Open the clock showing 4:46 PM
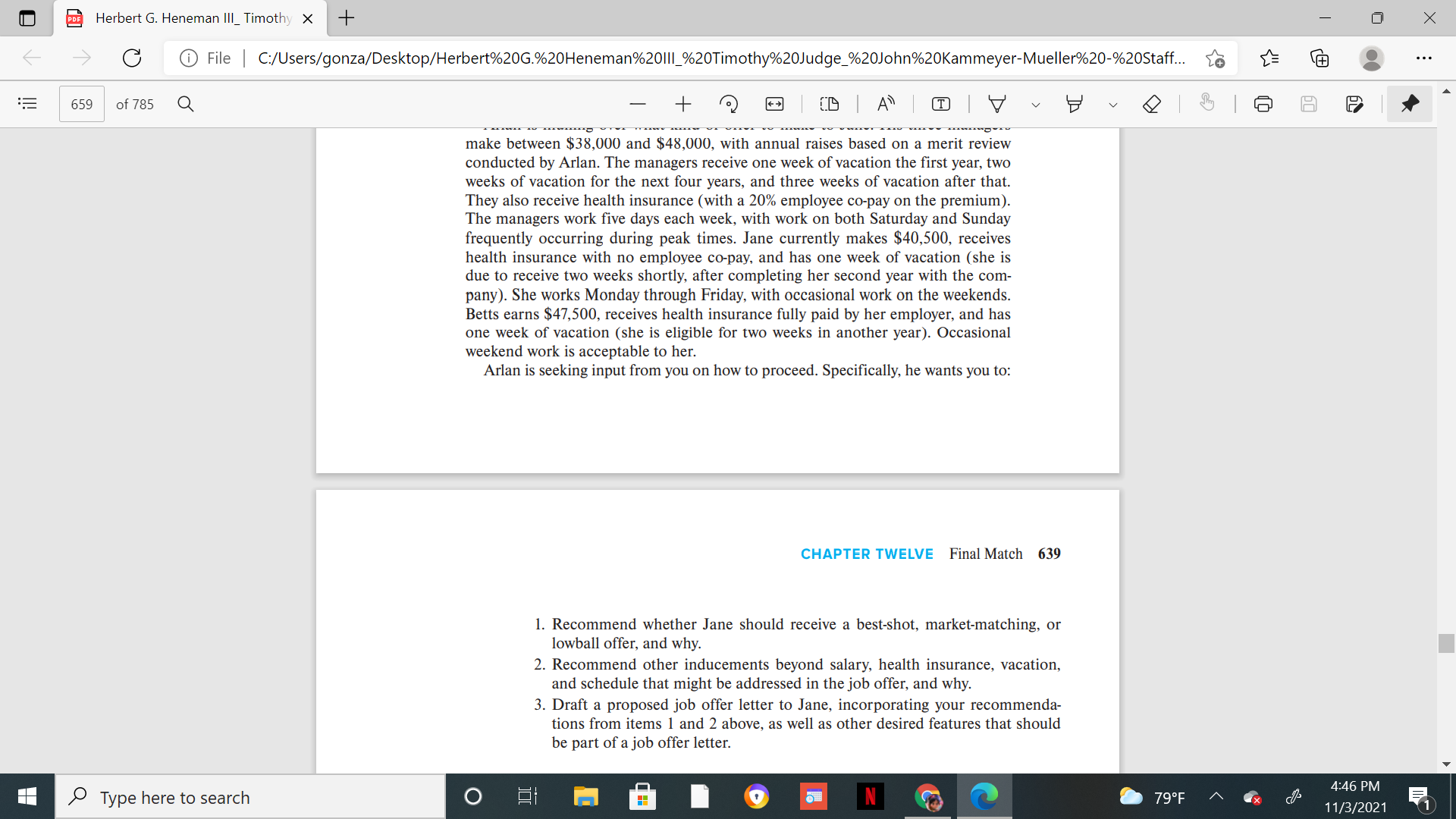 1355,797
